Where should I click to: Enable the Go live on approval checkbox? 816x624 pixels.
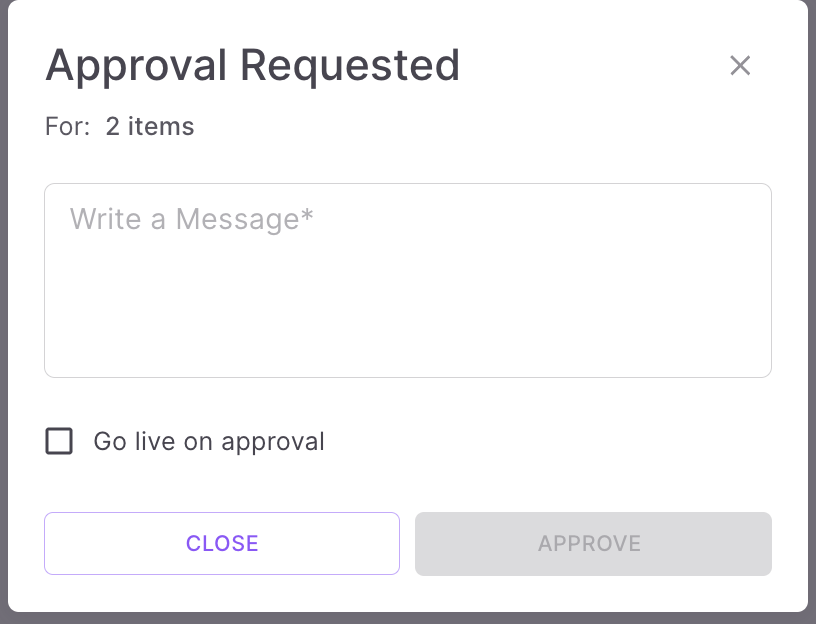pyautogui.click(x=60, y=441)
